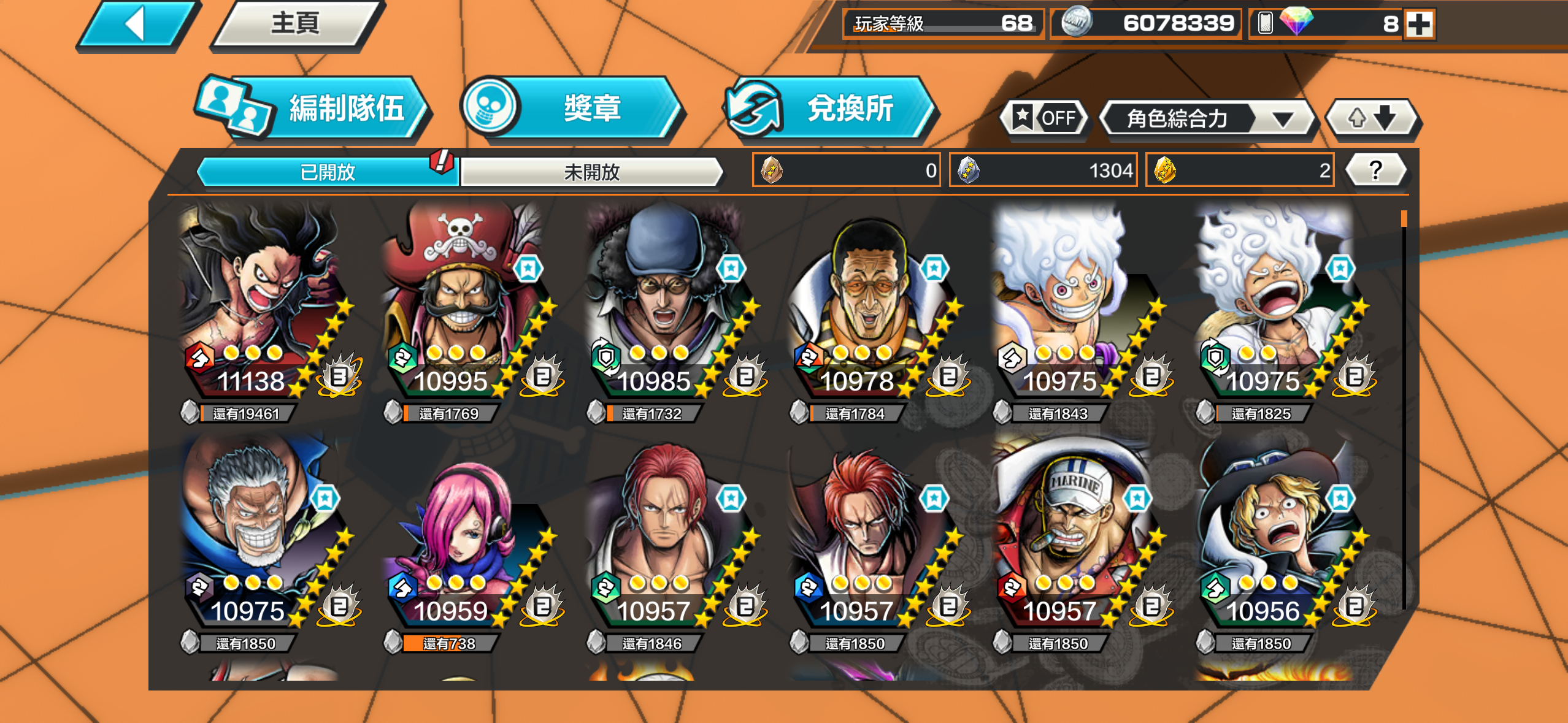This screenshot has height=723, width=1568.
Task: Tap the silver coin currency icon
Action: pyautogui.click(x=1077, y=22)
